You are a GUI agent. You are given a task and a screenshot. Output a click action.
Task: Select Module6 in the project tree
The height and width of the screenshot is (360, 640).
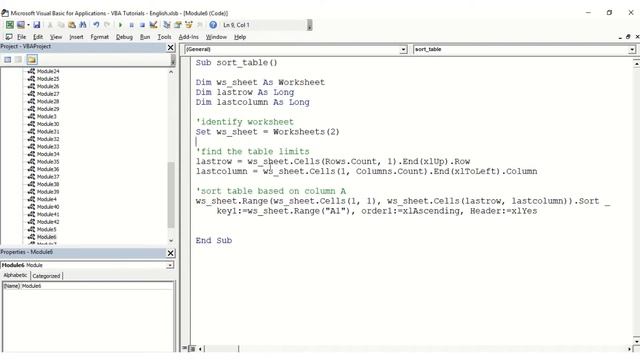47,237
